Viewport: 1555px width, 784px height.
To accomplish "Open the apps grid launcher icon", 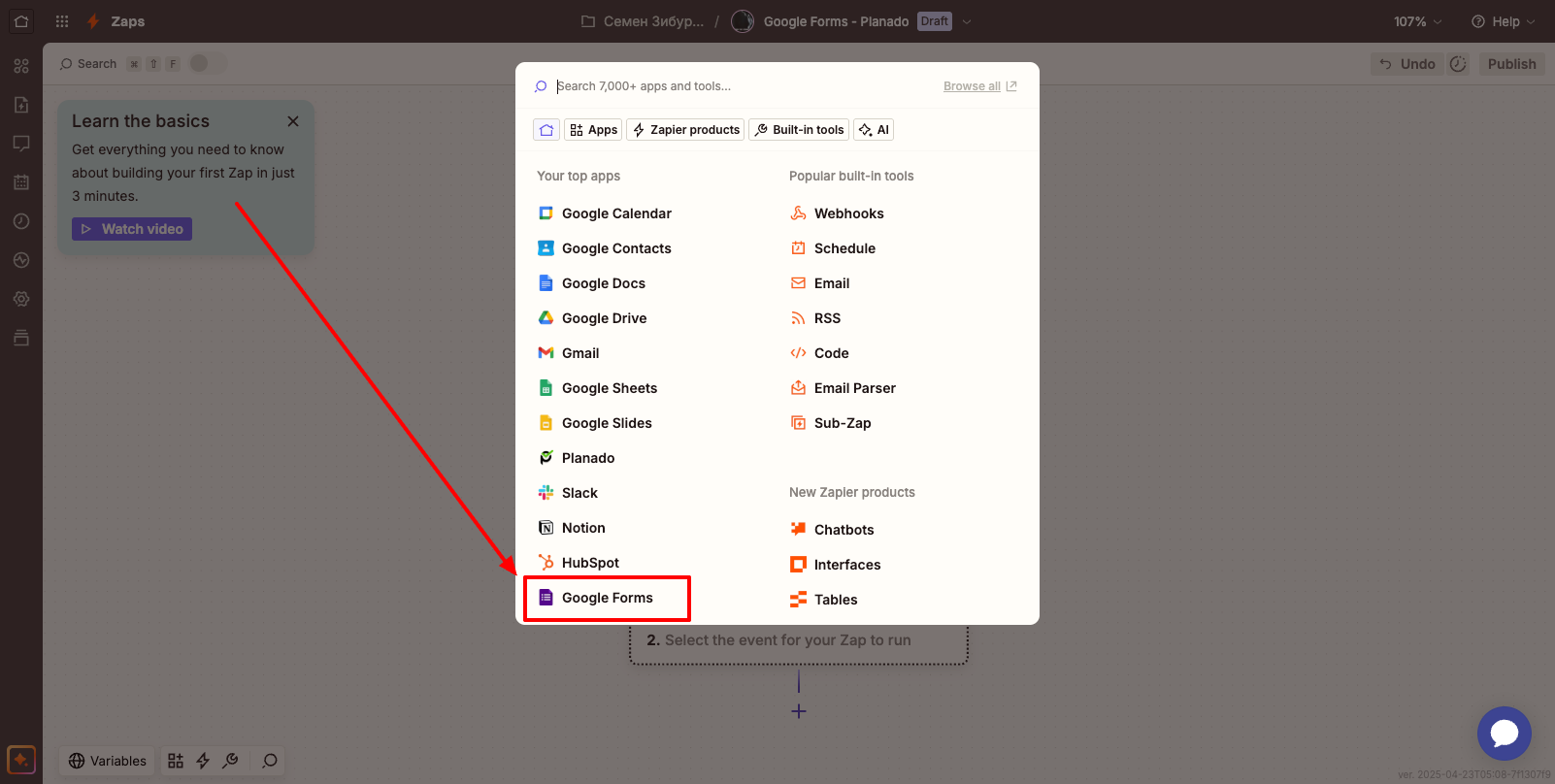I will 62,21.
